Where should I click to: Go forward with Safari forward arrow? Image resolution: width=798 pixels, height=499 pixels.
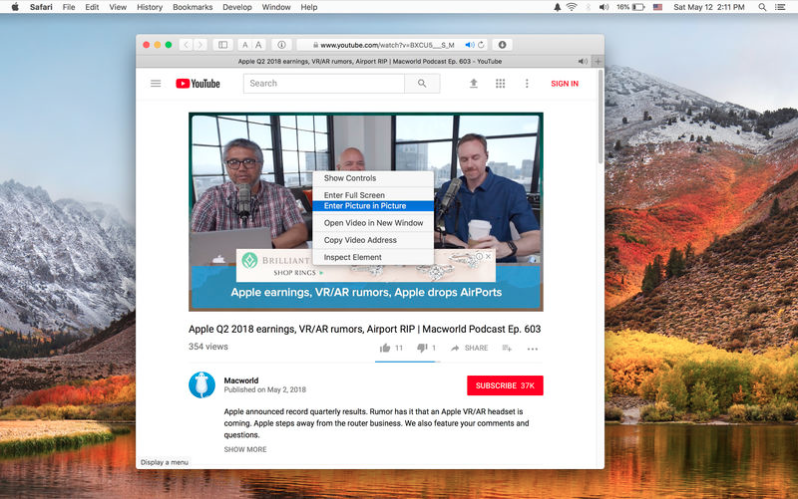201,45
